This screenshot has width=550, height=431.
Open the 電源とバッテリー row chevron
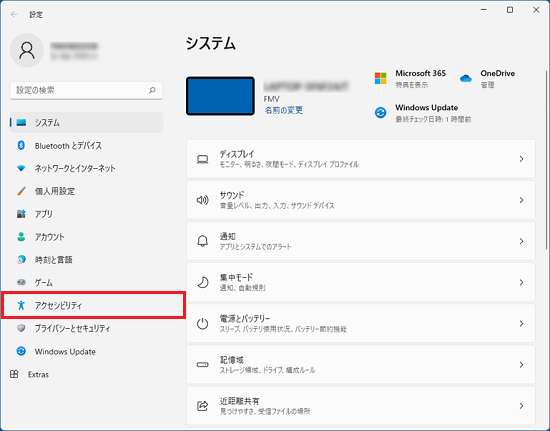[522, 324]
